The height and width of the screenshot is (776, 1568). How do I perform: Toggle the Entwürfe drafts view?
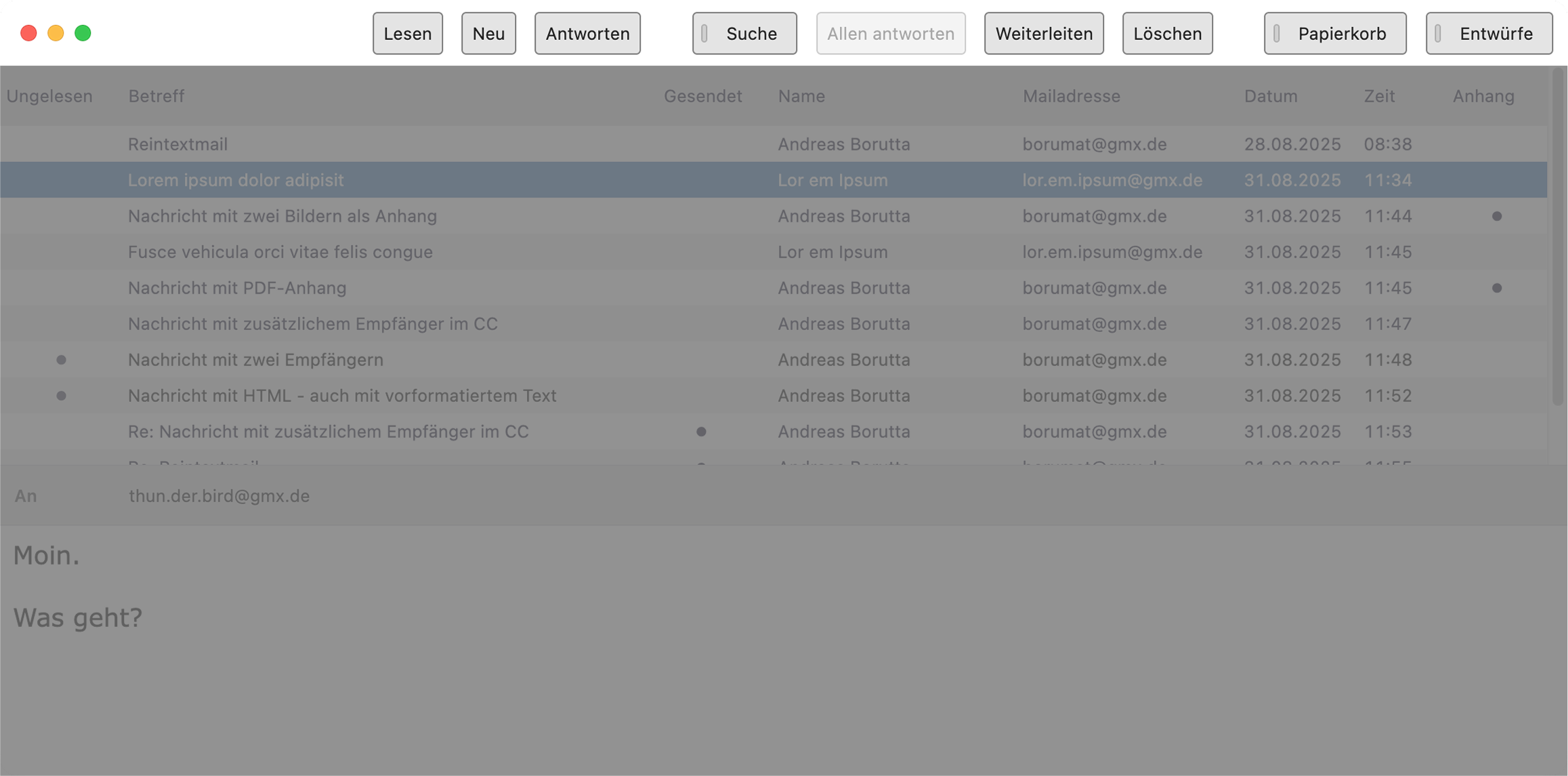pos(1489,33)
